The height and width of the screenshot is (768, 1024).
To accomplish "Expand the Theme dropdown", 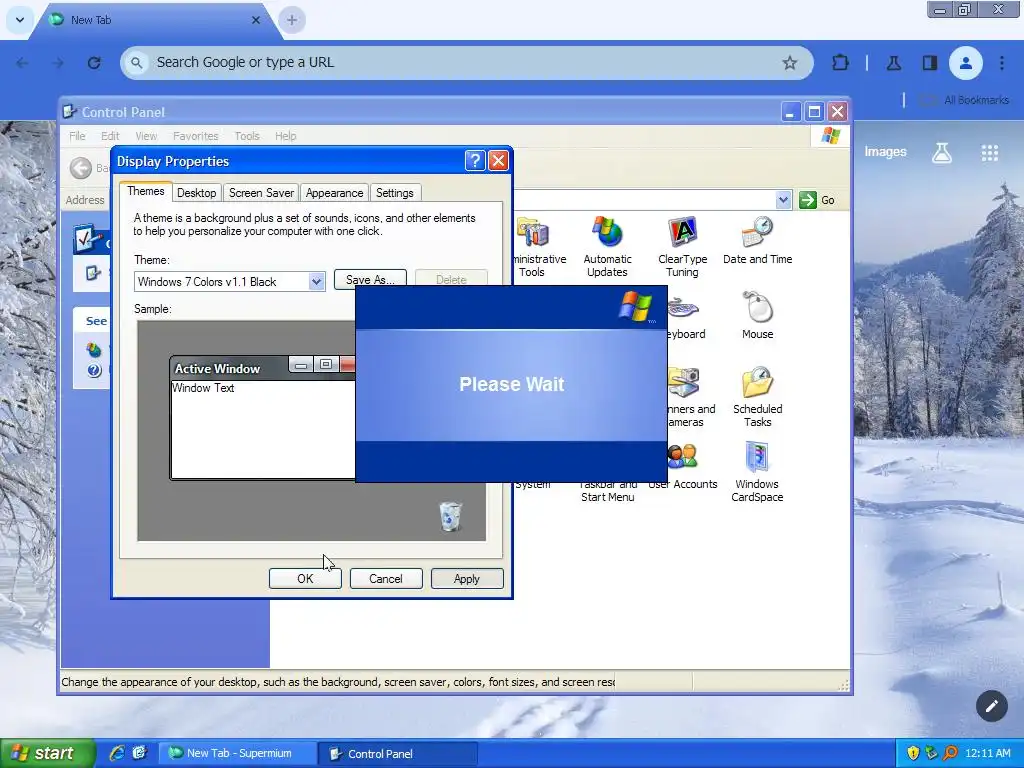I will (x=316, y=281).
